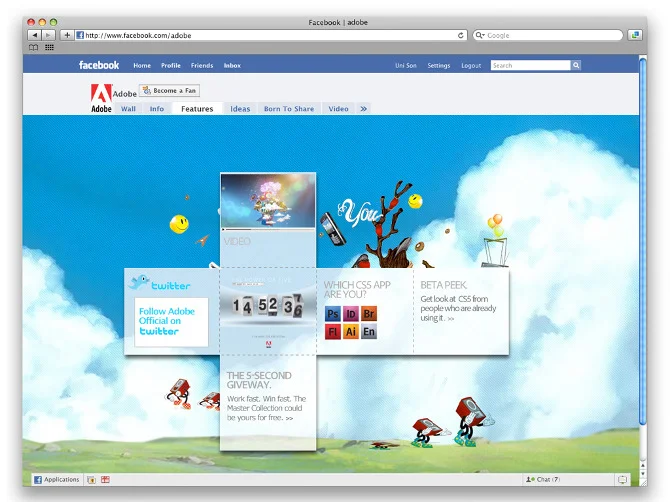Image resolution: width=670 pixels, height=502 pixels.
Task: Click the vertical page scrollbar
Action: click(x=643, y=241)
